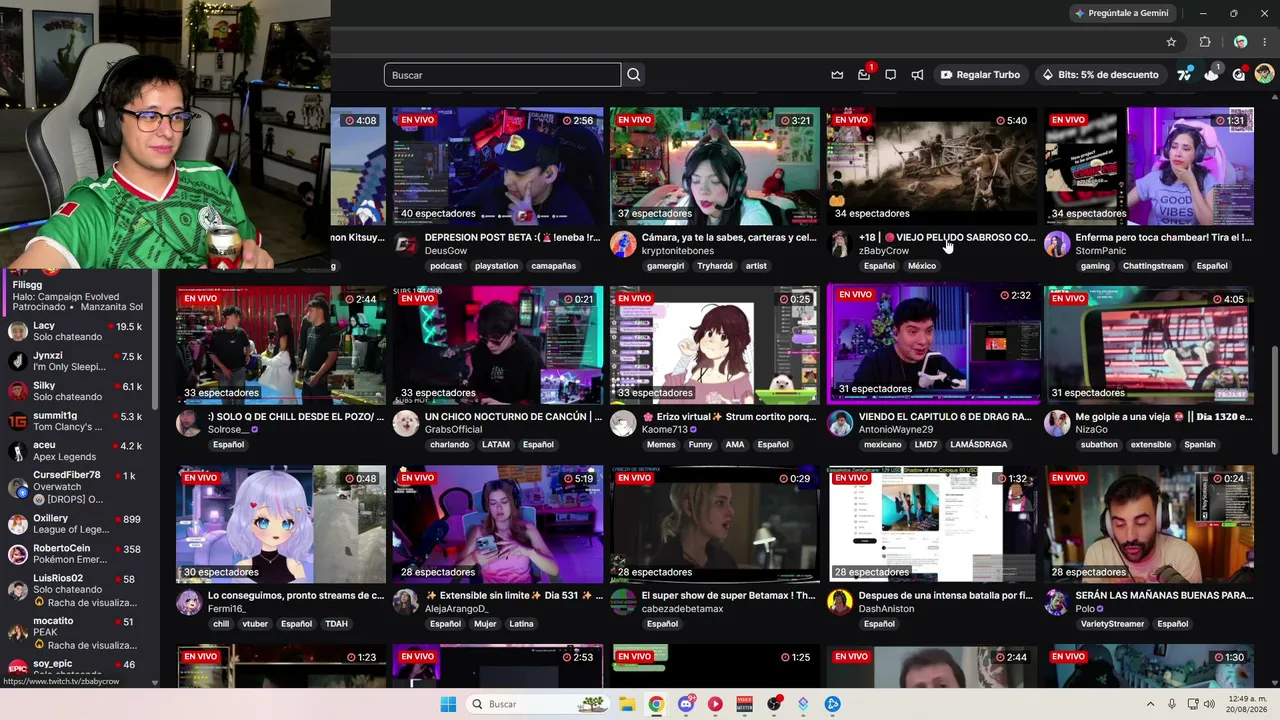Open AntonioWayne29 channel avatar
Screen dimensions: 1280x720
[840, 423]
